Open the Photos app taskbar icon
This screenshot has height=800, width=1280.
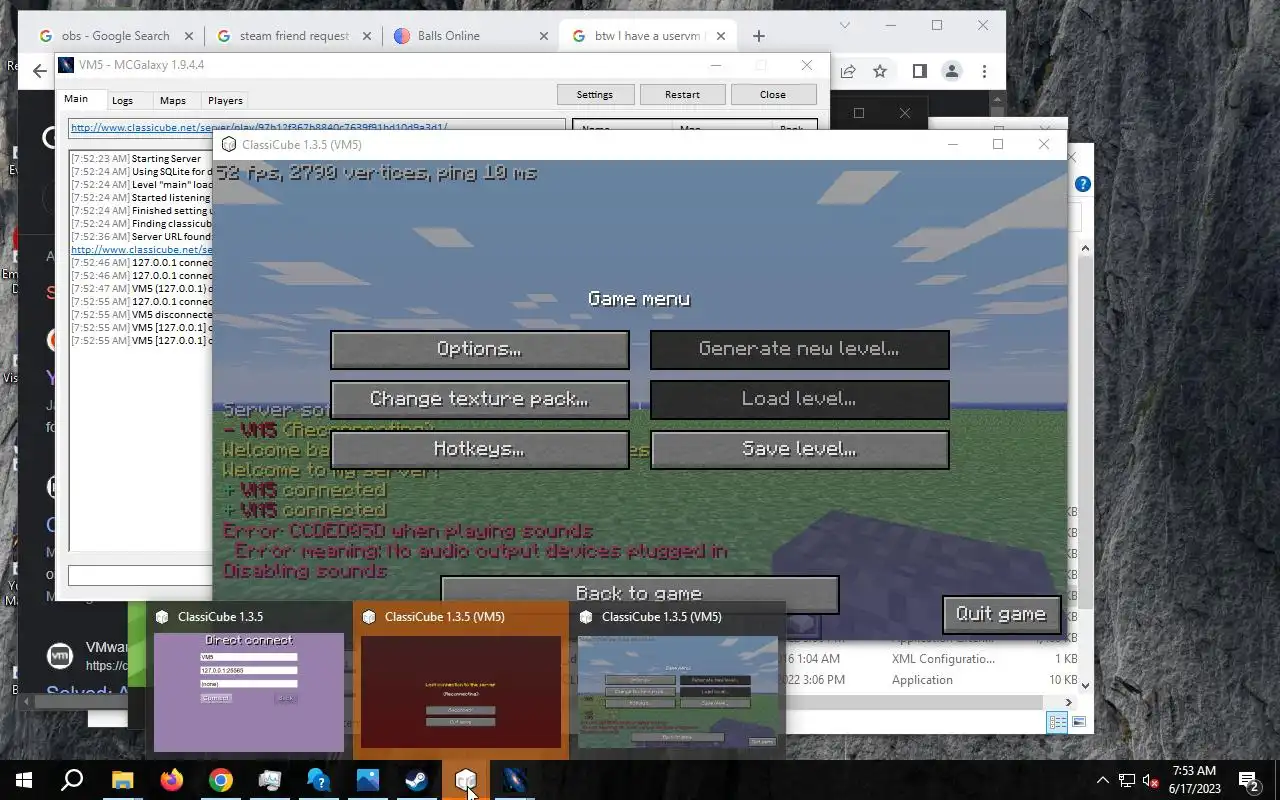coord(367,780)
